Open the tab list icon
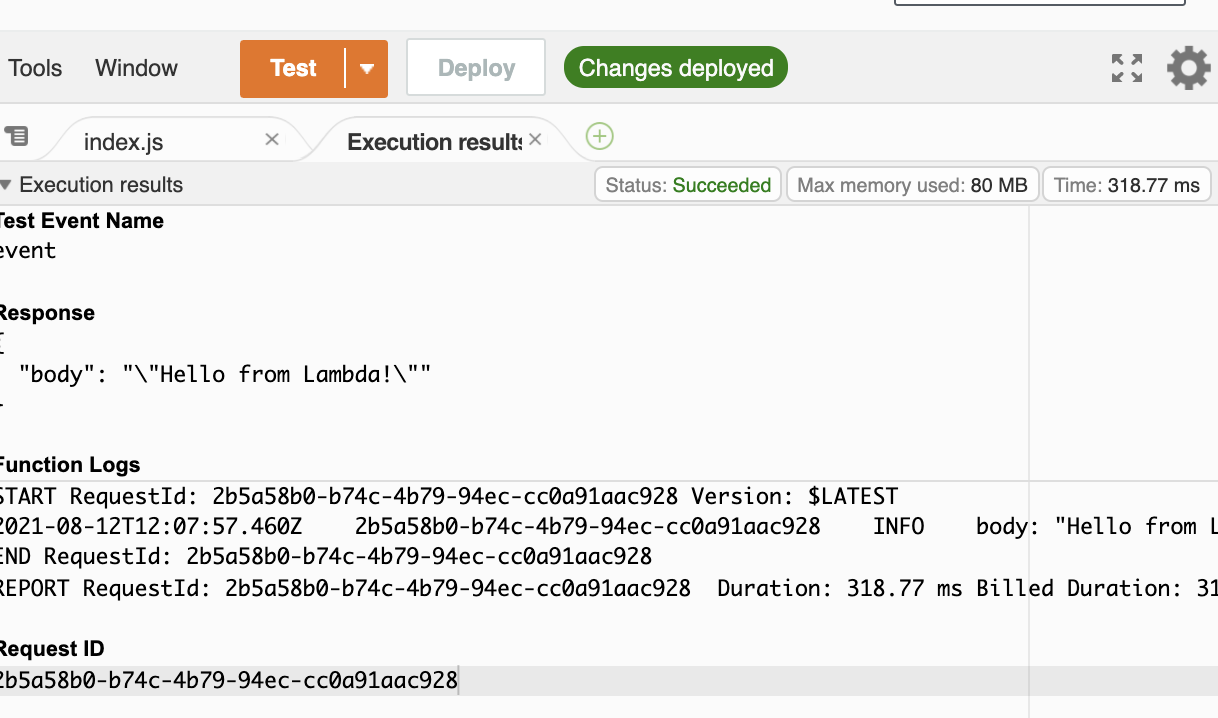This screenshot has height=718, width=1218. 17,136
